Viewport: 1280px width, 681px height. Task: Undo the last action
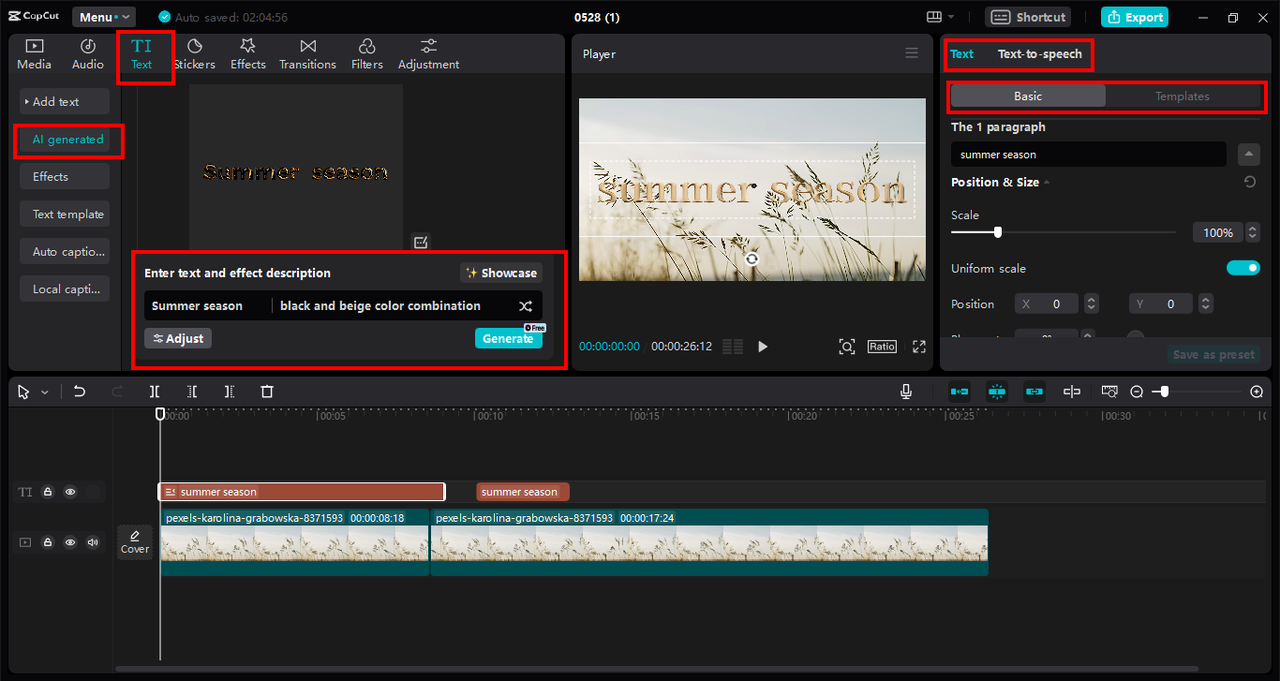[80, 392]
